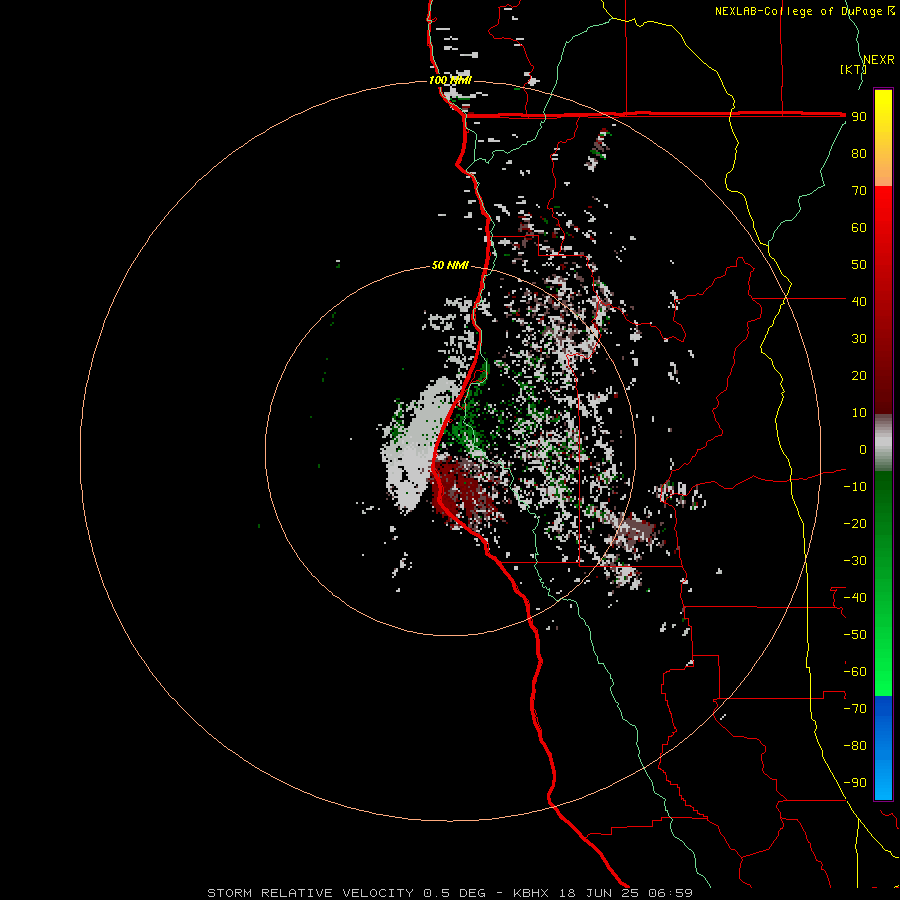This screenshot has width=900, height=900.
Task: Click the -20 value on velocity scale
Action: pyautogui.click(x=855, y=524)
